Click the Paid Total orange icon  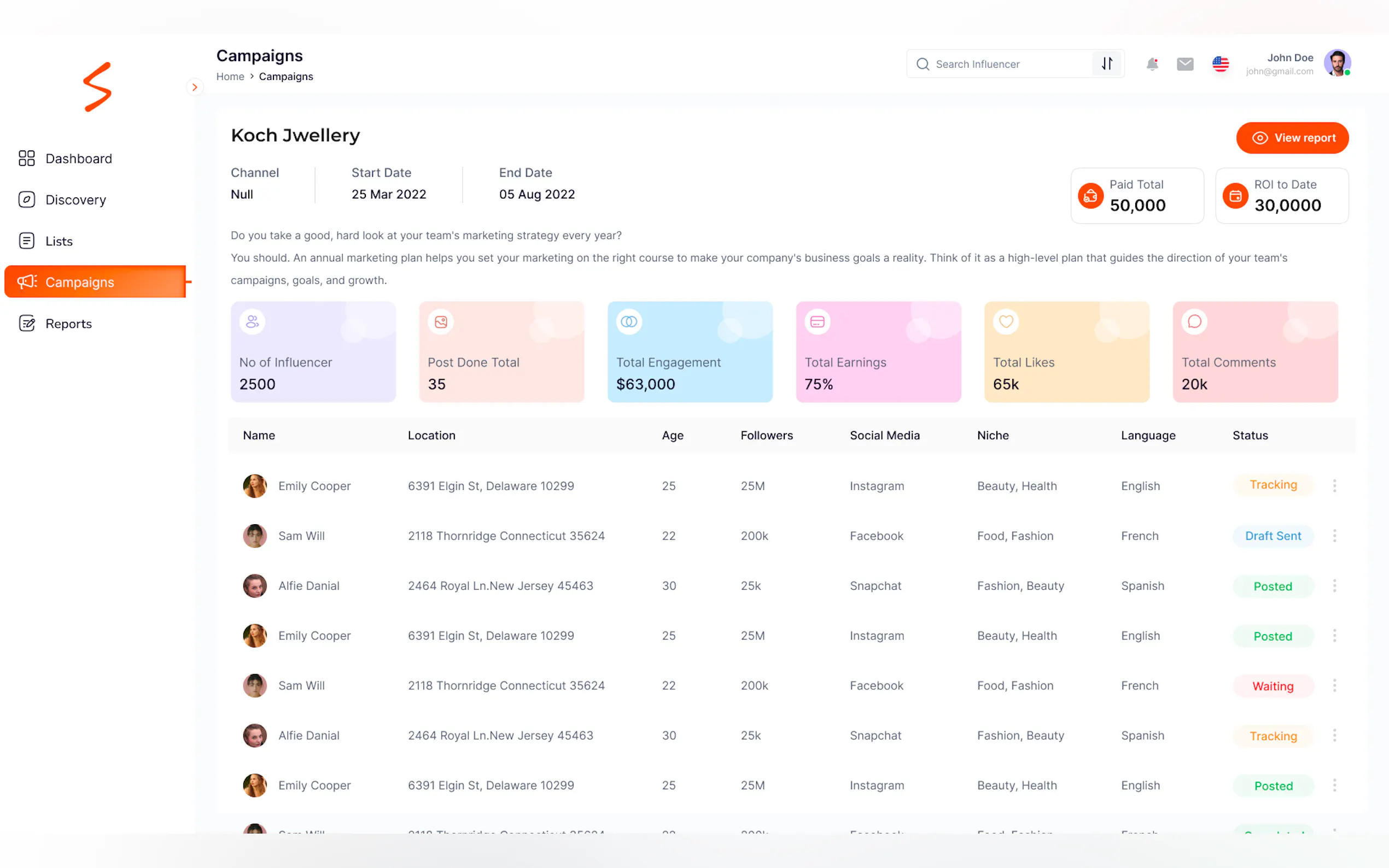coord(1090,196)
